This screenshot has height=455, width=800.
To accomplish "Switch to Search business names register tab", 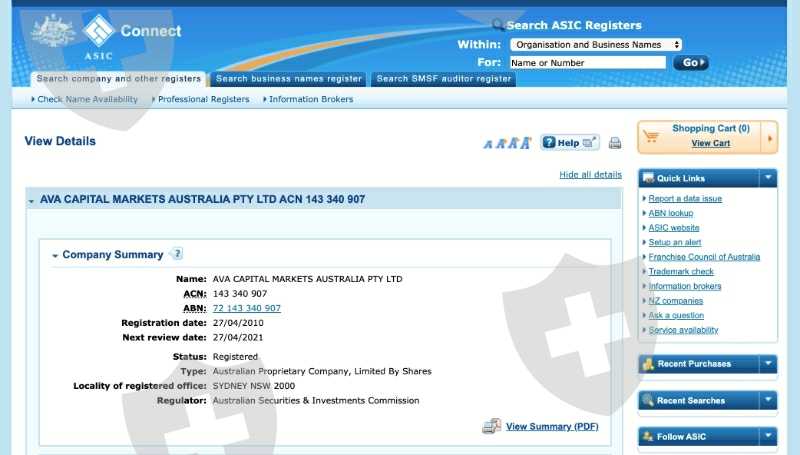I will click(289, 79).
